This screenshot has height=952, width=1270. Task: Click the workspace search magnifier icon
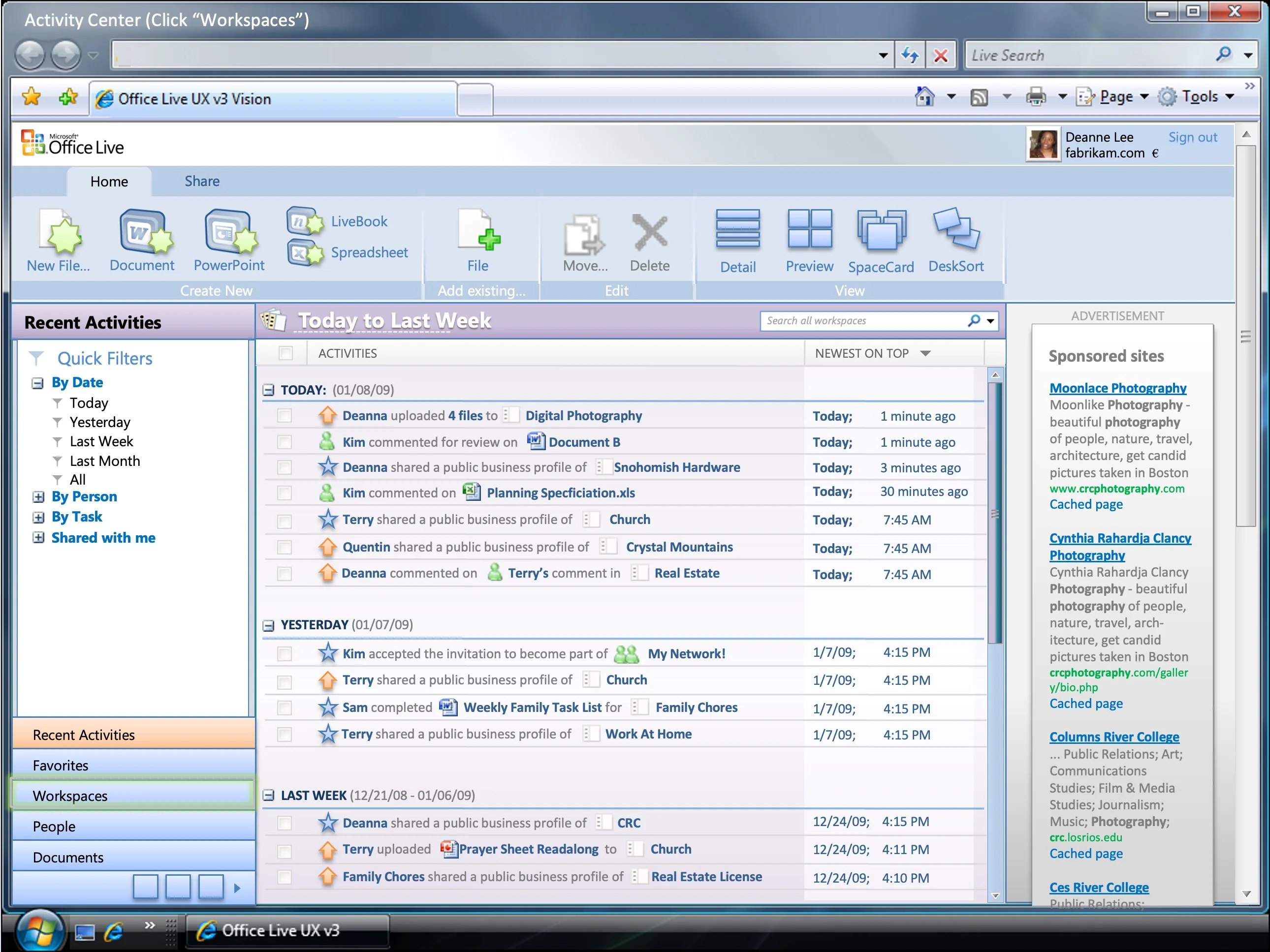tap(974, 320)
